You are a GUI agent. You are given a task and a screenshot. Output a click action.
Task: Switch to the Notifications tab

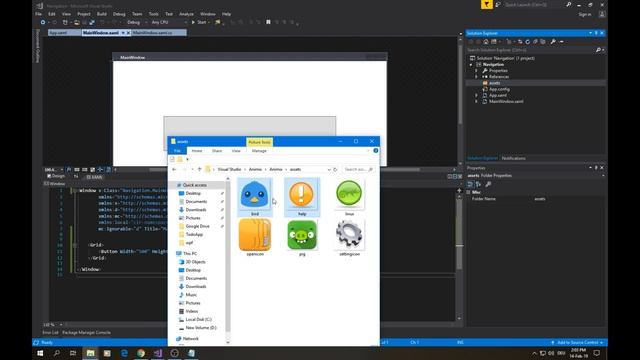click(x=513, y=158)
